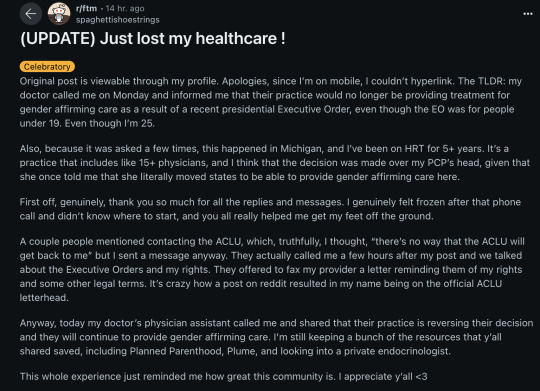
Task: Click the paragraph starting 'First off, genuinely'
Action: click(270, 209)
